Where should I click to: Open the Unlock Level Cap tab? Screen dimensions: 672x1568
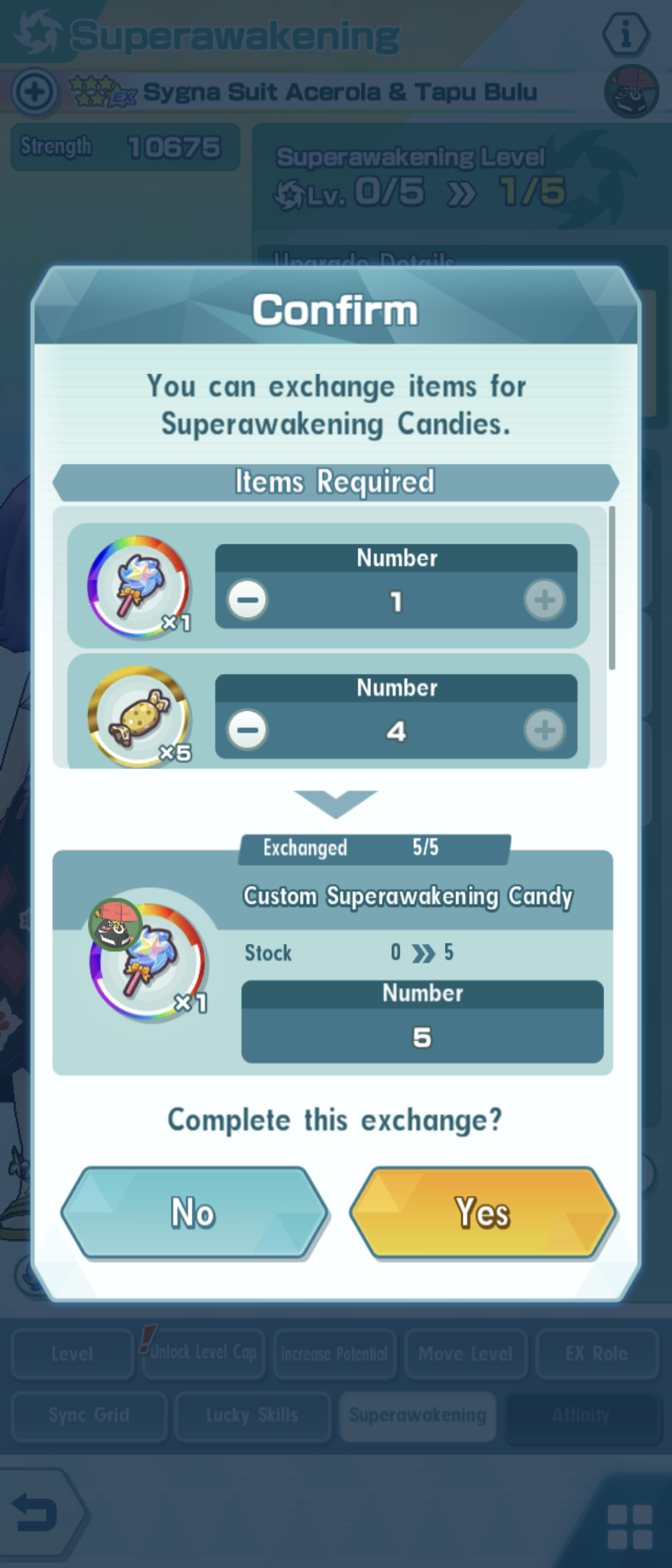pyautogui.click(x=203, y=1353)
